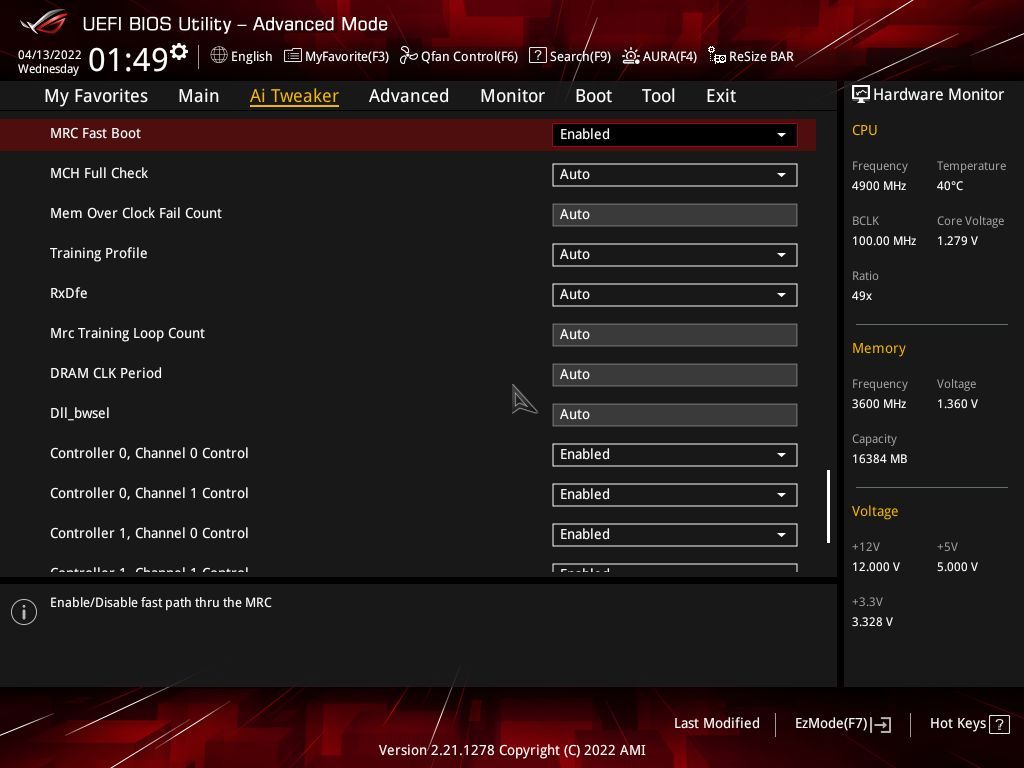
Task: Open MCH Full Check dropdown
Action: 675,174
